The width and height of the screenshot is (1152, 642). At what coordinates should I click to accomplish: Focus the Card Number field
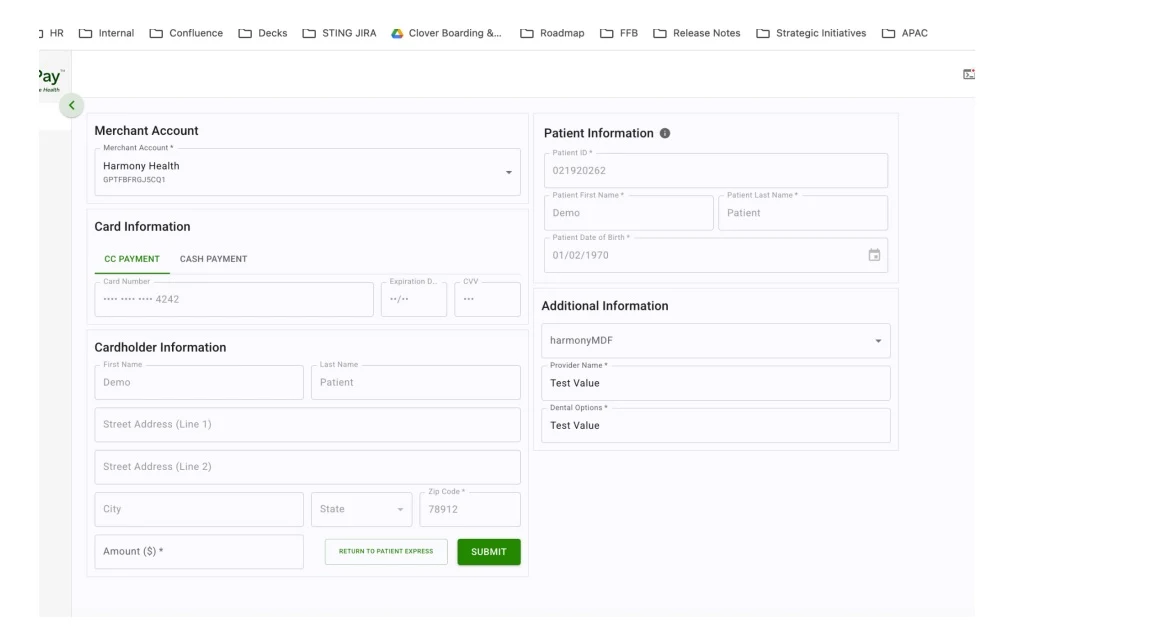tap(234, 299)
